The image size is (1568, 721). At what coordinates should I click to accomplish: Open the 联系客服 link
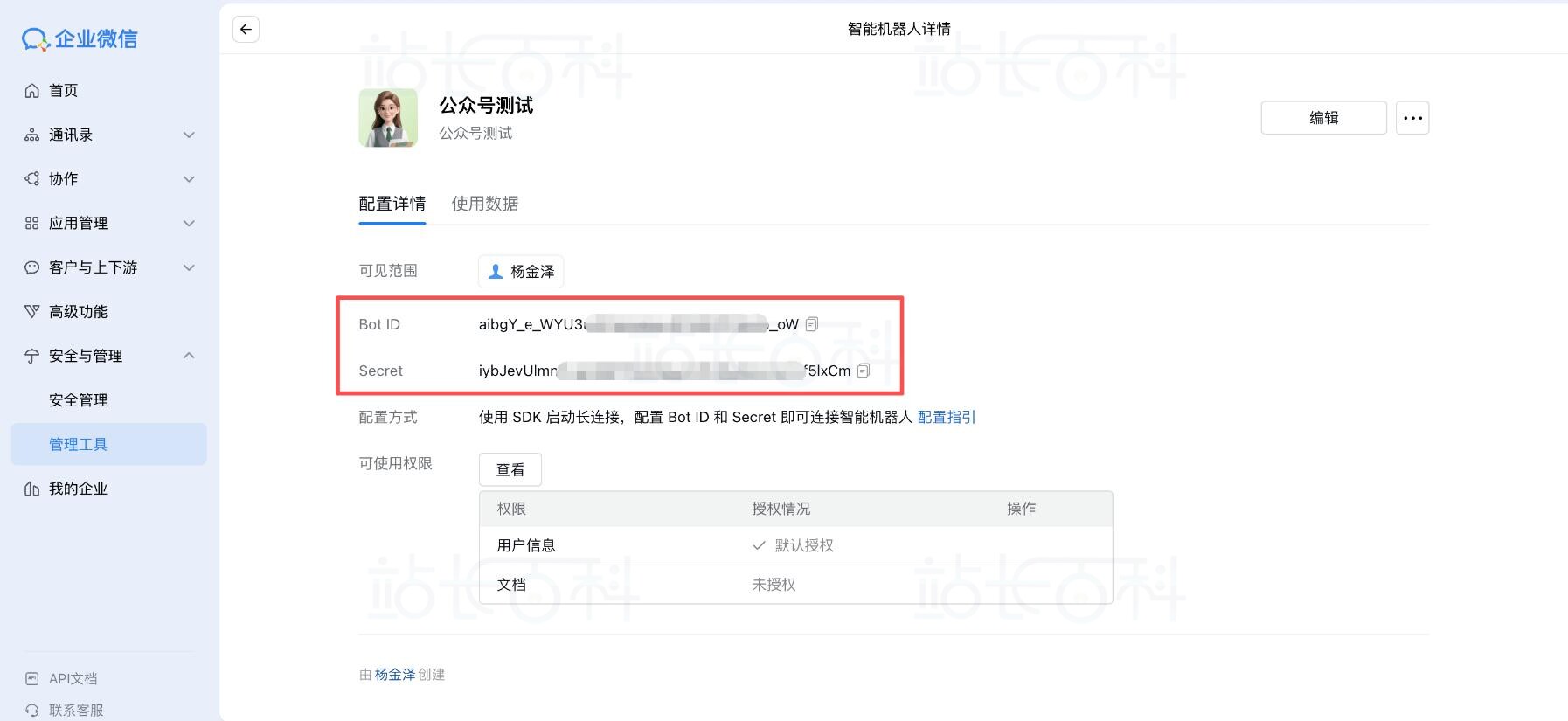tap(76, 710)
